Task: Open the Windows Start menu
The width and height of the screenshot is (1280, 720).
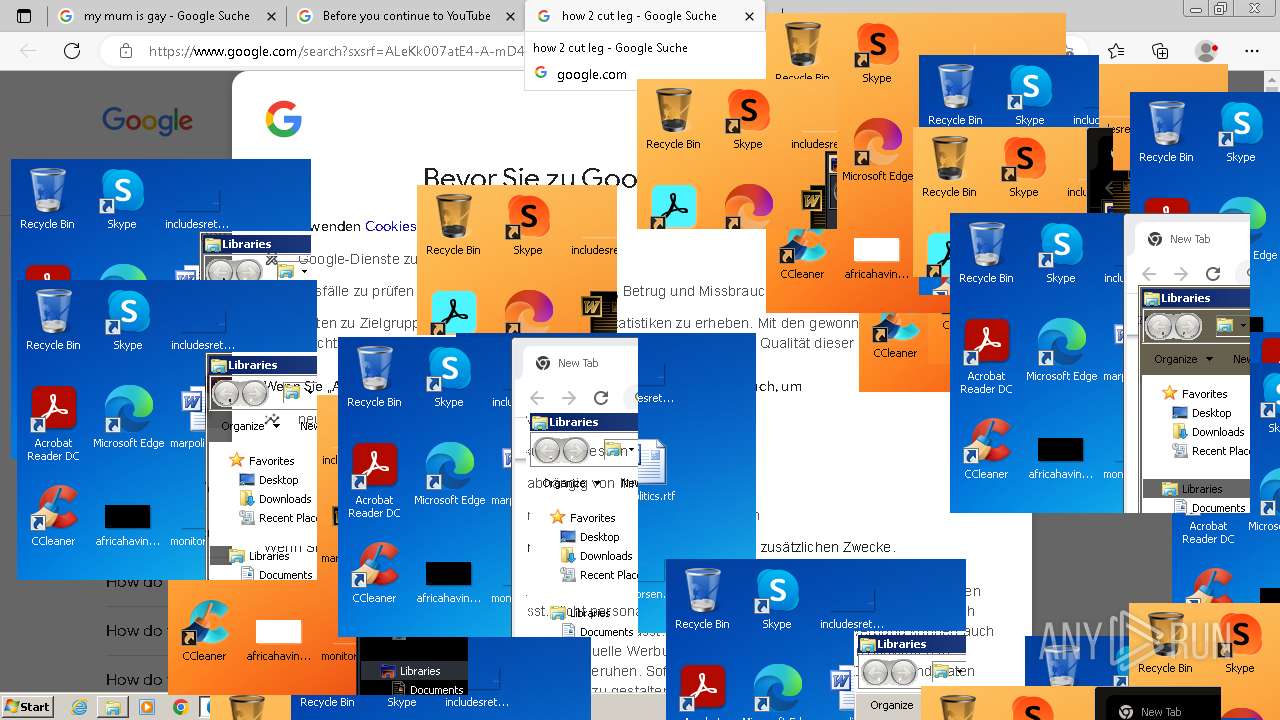Action: (27, 706)
